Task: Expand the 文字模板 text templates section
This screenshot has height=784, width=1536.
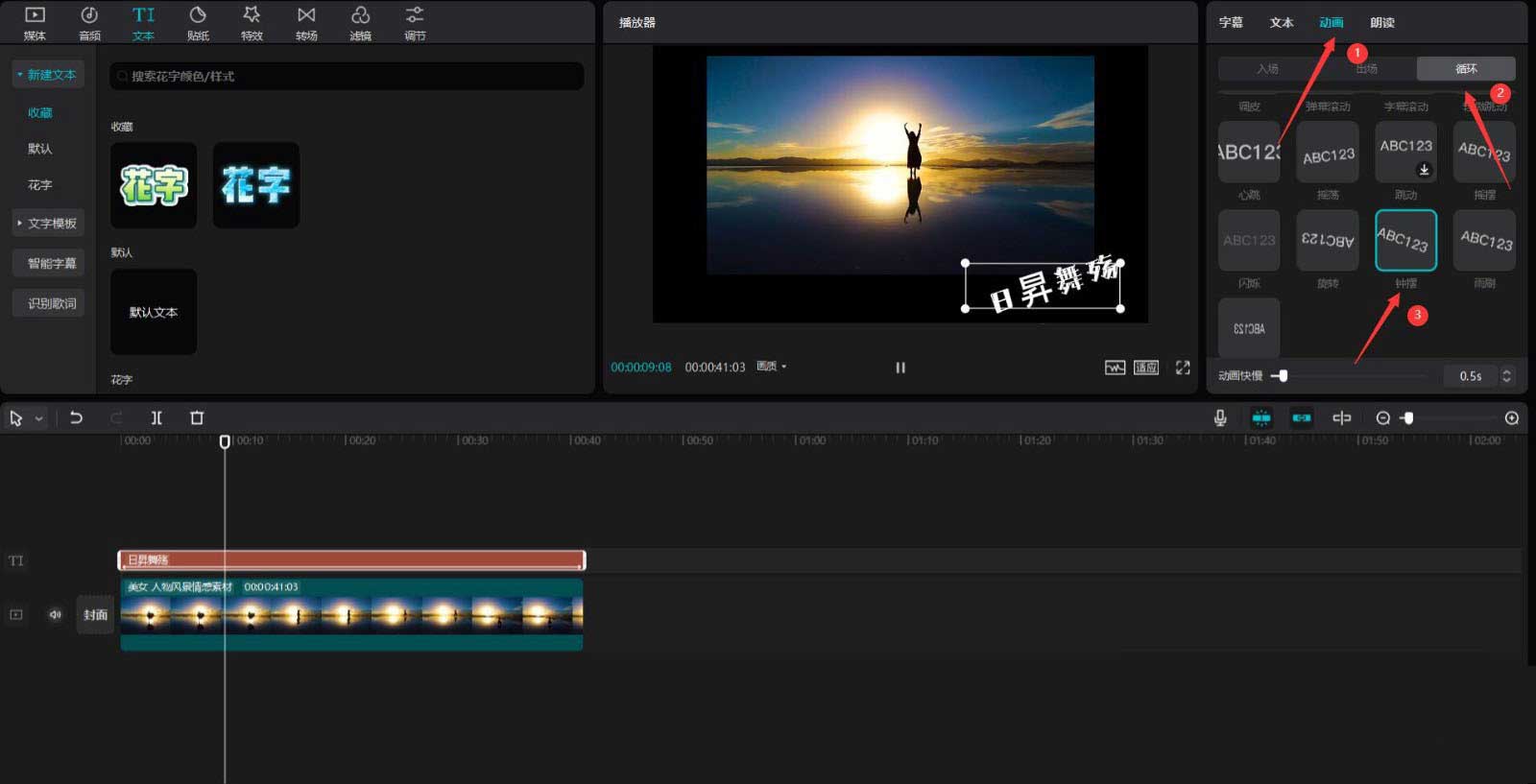Action: click(49, 224)
